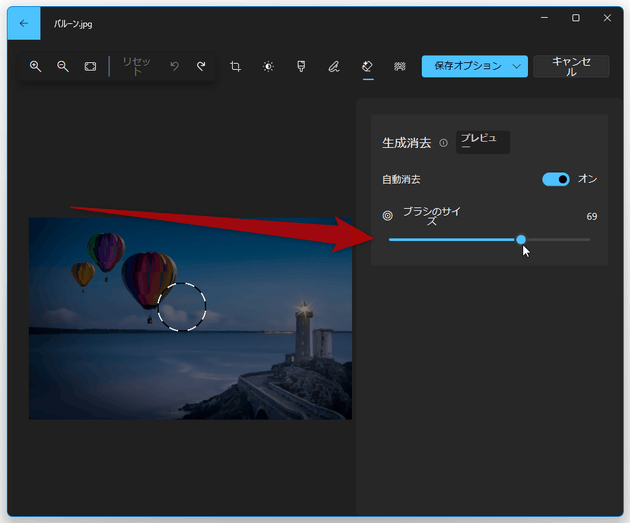Click the brush size target icon
This screenshot has height=523, width=630.
pos(387,216)
